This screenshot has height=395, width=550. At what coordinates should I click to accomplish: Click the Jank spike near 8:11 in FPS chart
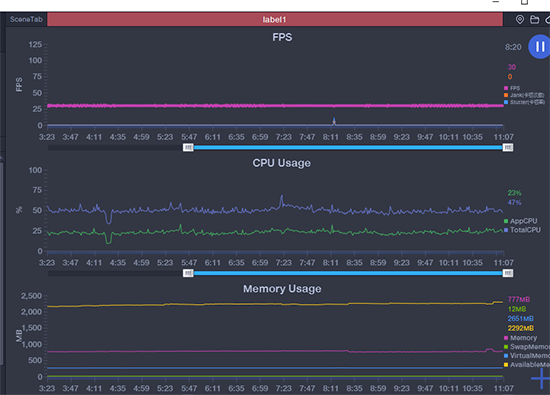coord(334,121)
